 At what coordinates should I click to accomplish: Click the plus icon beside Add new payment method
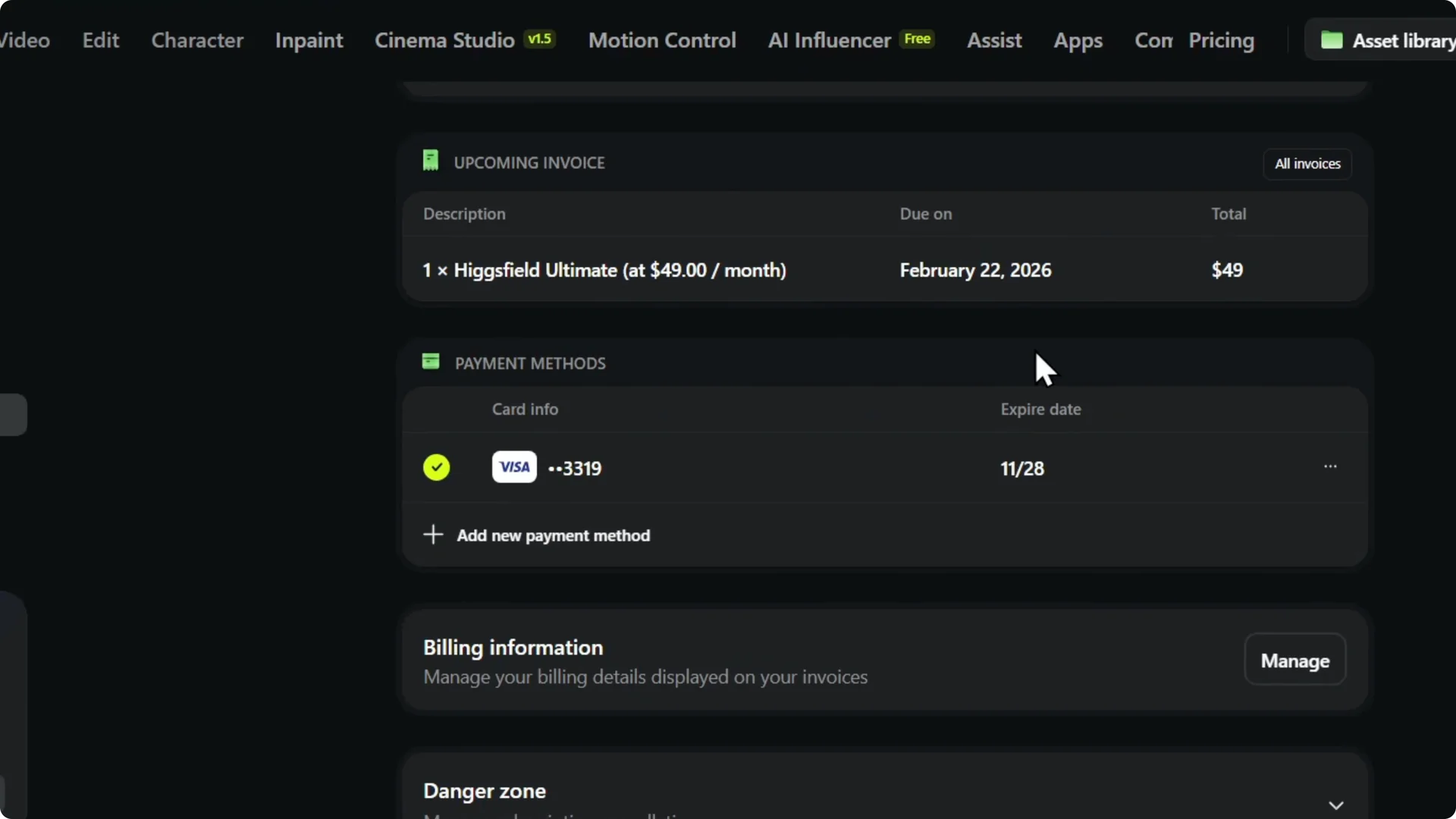tap(432, 535)
